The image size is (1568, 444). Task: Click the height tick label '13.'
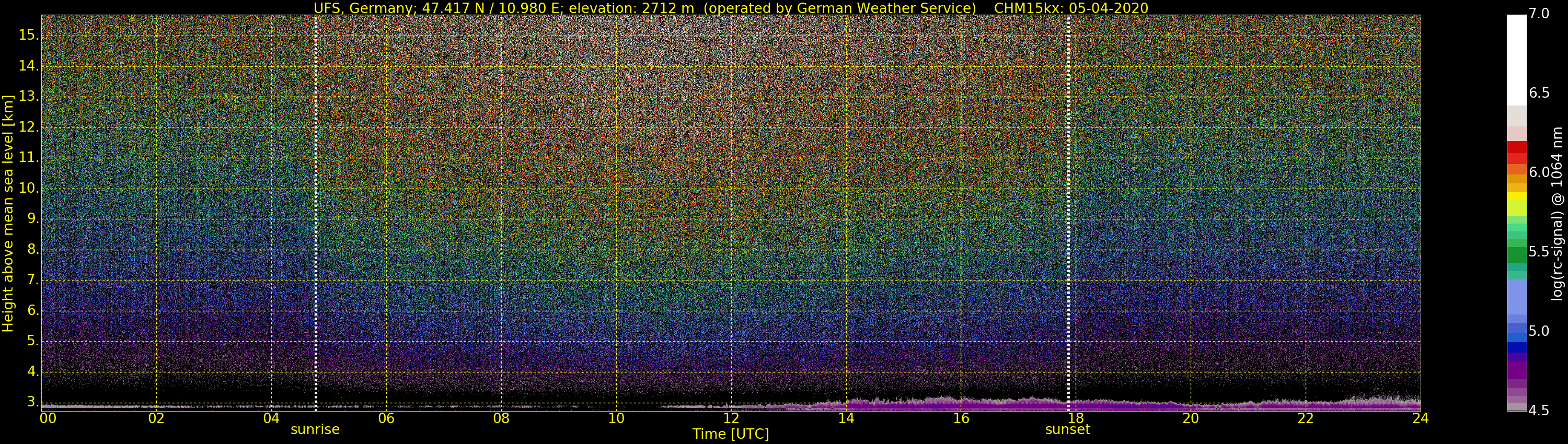click(x=28, y=97)
